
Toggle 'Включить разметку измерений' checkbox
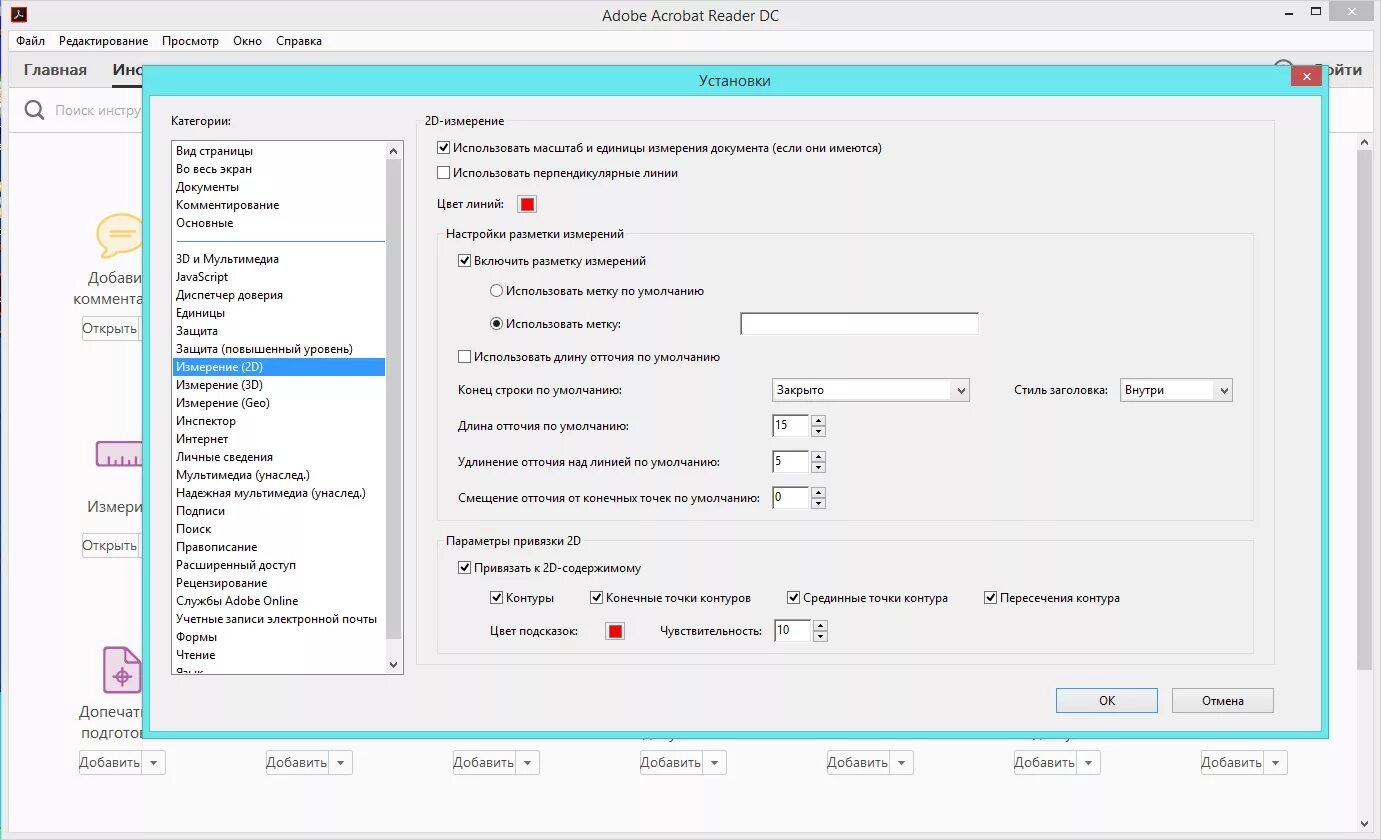pyautogui.click(x=464, y=260)
